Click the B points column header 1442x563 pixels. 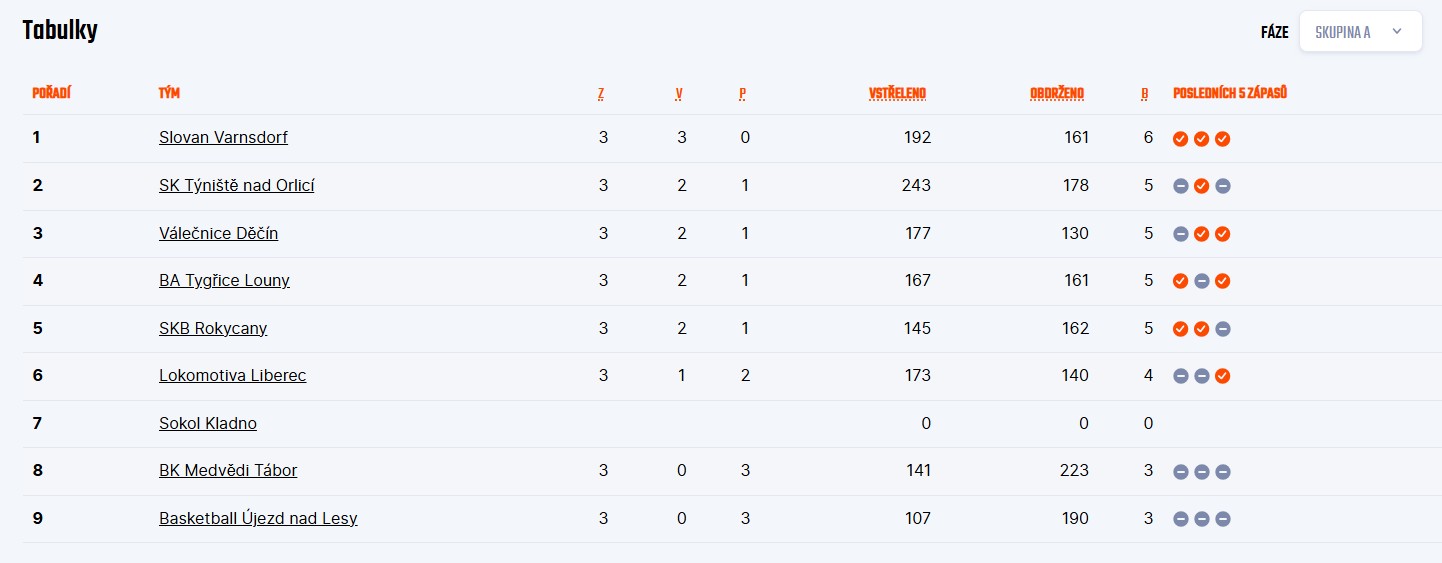point(1145,94)
